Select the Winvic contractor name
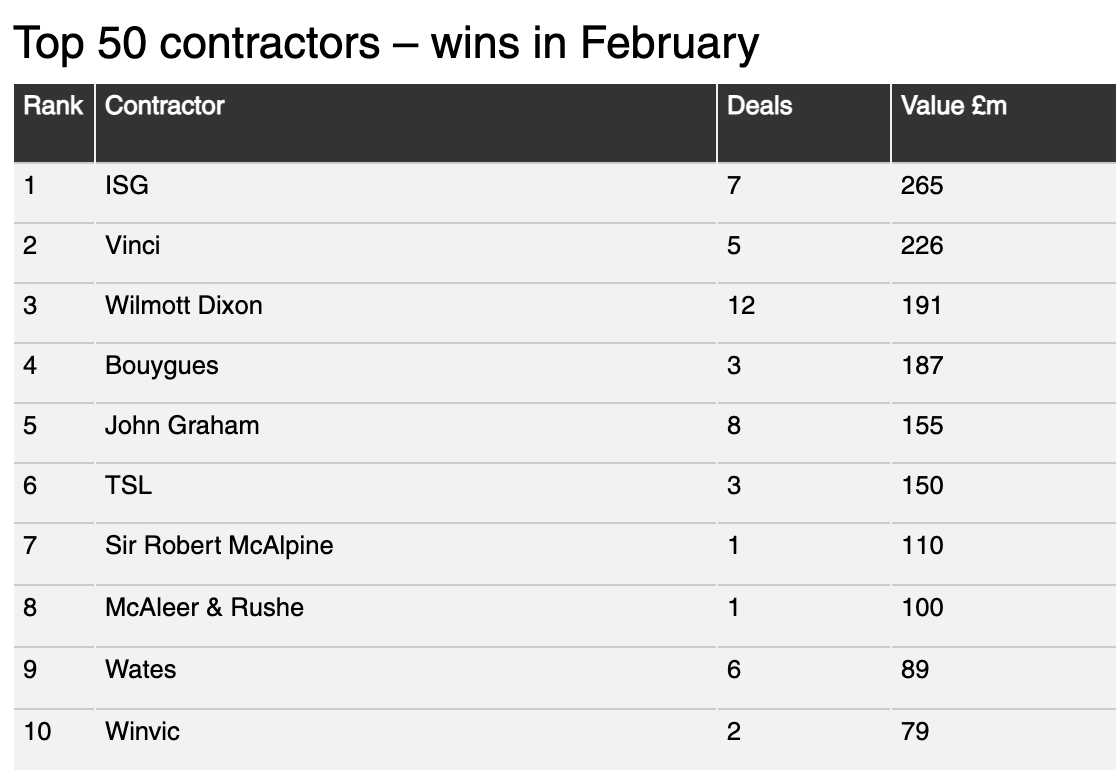The image size is (1116, 770). tap(142, 732)
